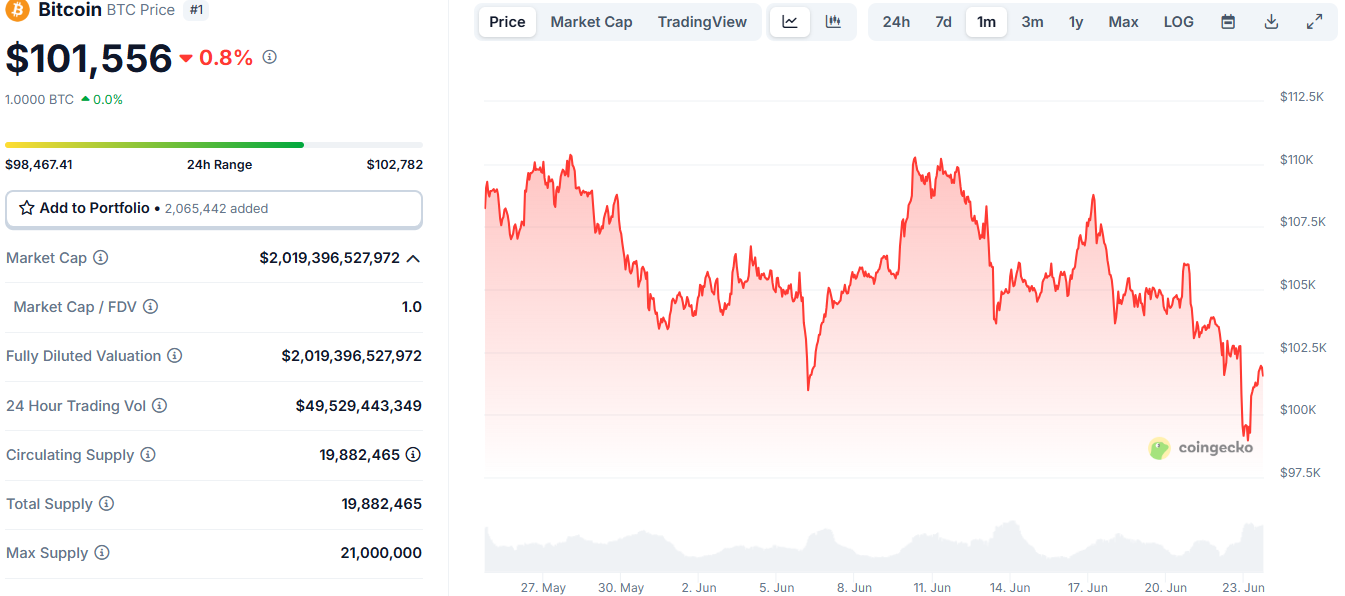
Task: Click the volume histogram below the chart
Action: [x=874, y=547]
